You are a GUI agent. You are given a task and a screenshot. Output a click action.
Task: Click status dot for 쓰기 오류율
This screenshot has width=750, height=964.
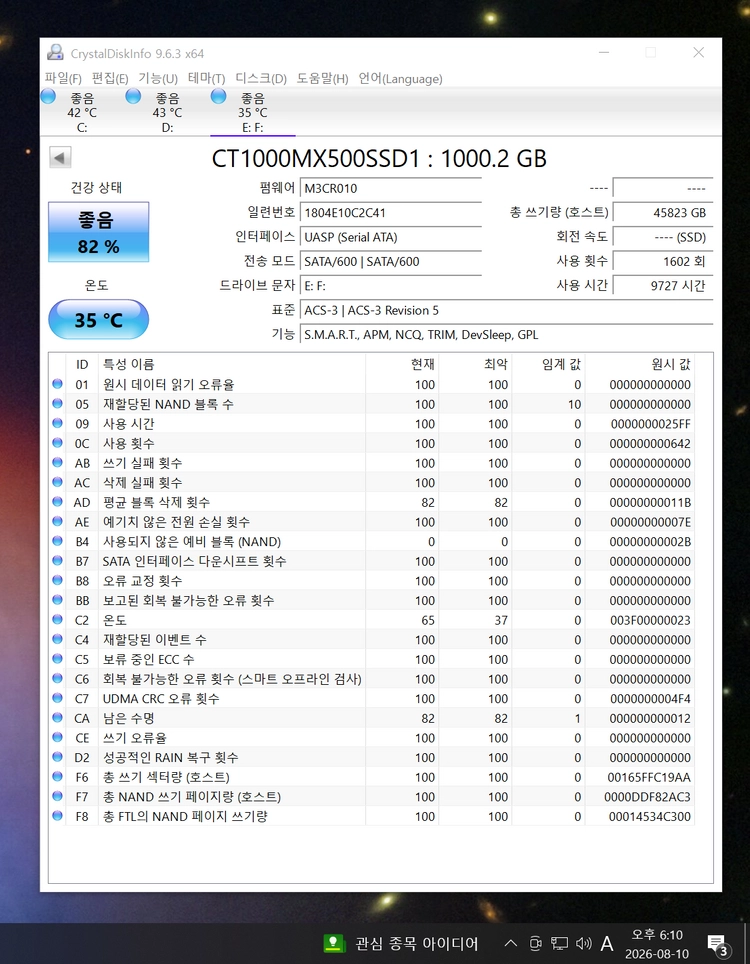57,737
